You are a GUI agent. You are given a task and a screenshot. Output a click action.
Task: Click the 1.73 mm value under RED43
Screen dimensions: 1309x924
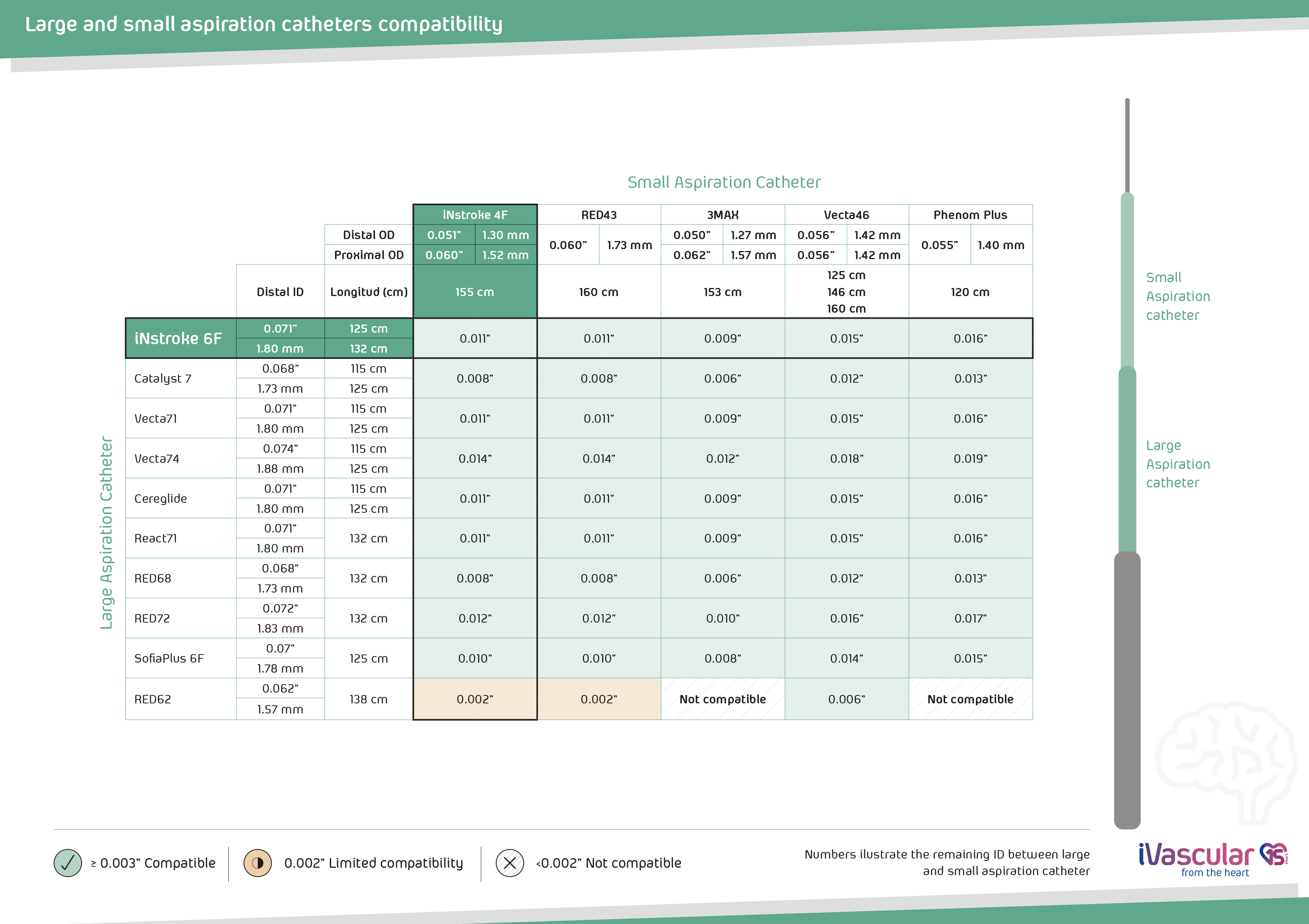[629, 245]
